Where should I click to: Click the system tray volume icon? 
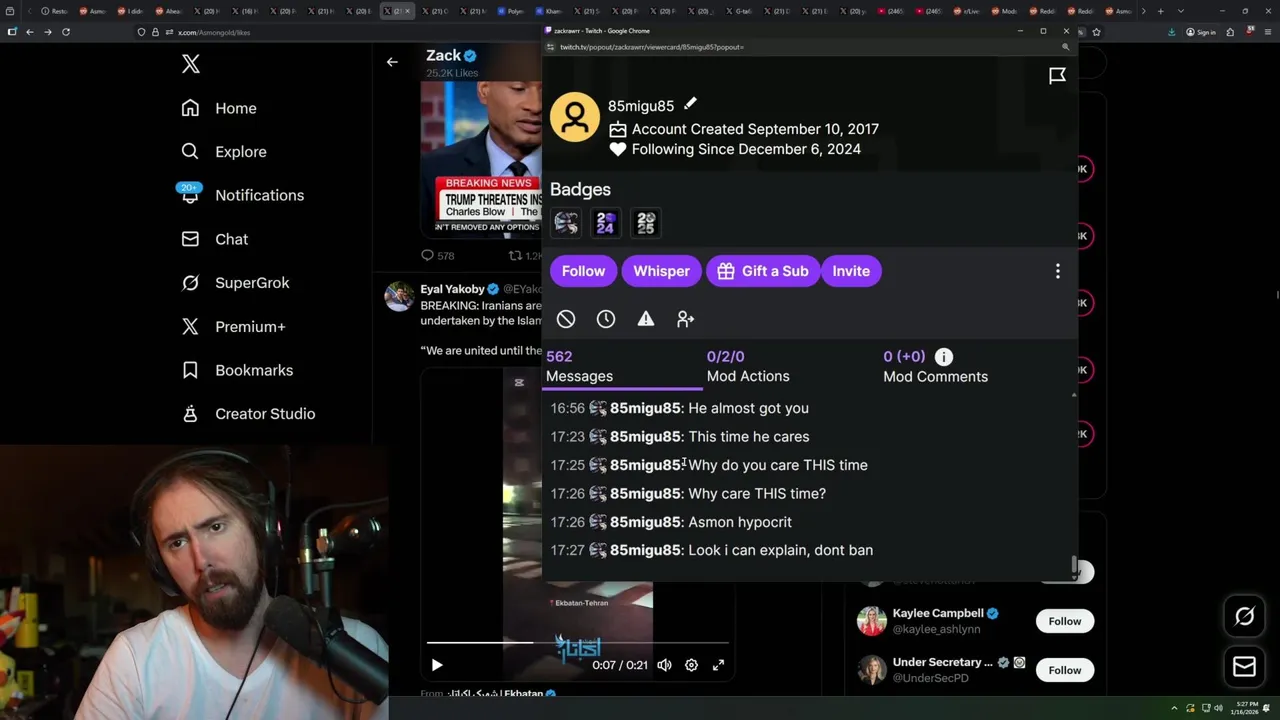point(1218,708)
